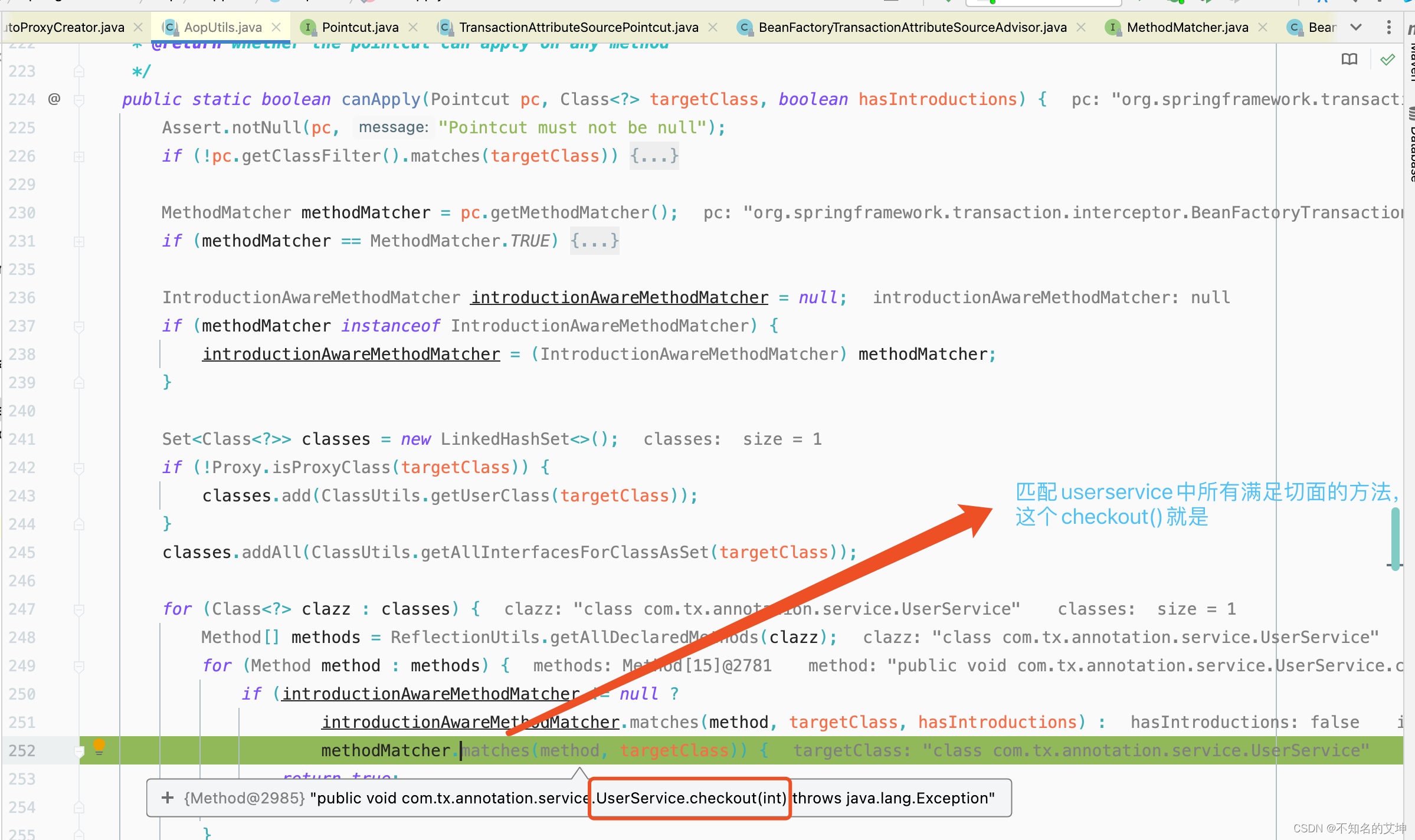Open the editor tab options menu

(1389, 27)
